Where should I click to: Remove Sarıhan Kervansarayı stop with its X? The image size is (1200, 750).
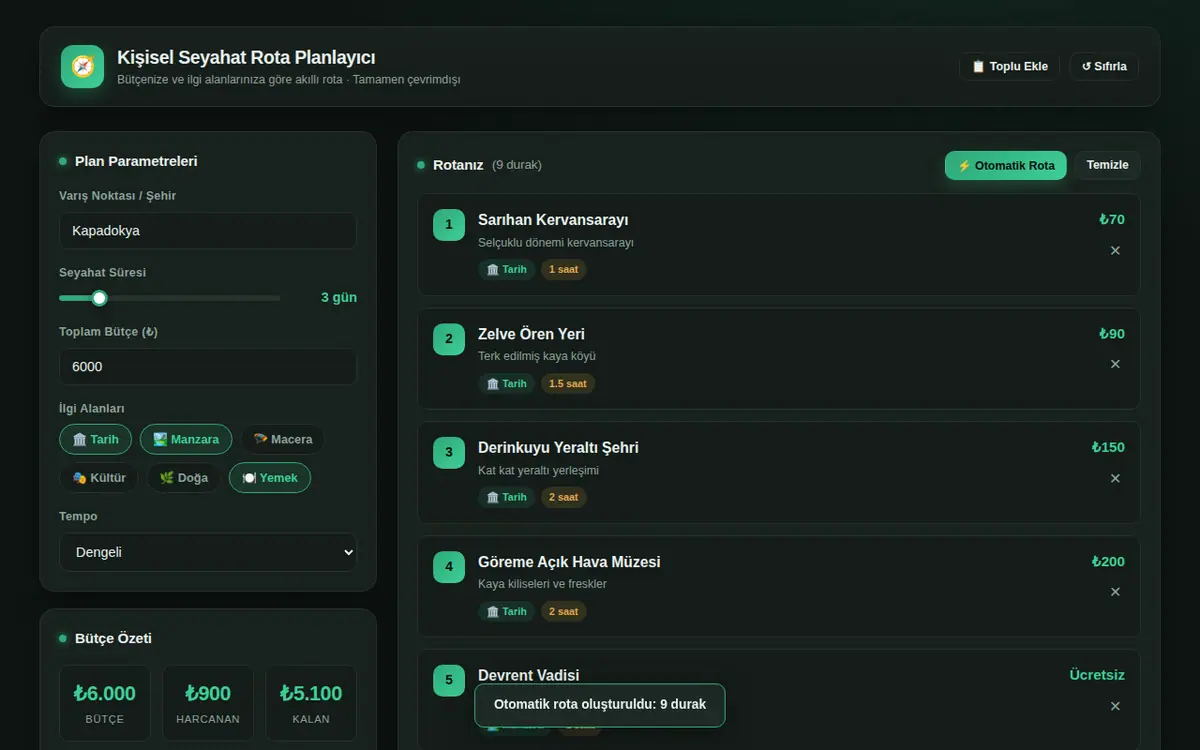[1115, 250]
